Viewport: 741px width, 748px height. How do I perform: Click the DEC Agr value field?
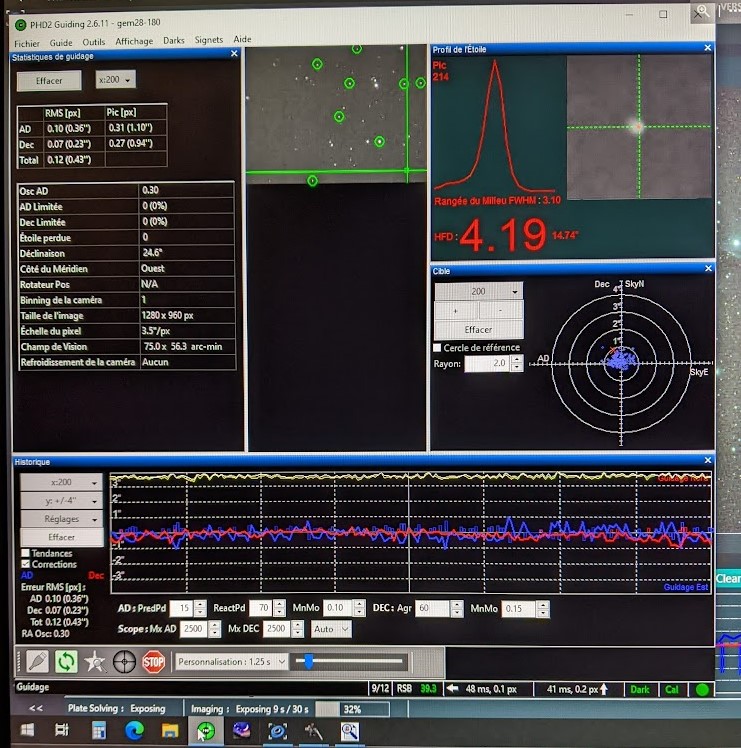tap(432, 608)
